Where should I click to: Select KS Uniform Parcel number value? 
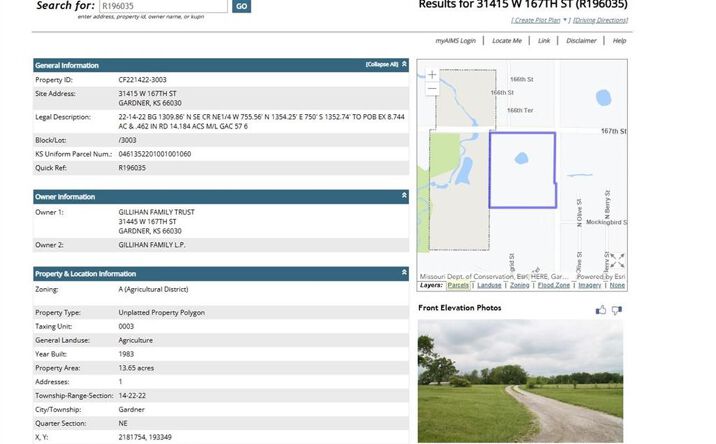(155, 154)
